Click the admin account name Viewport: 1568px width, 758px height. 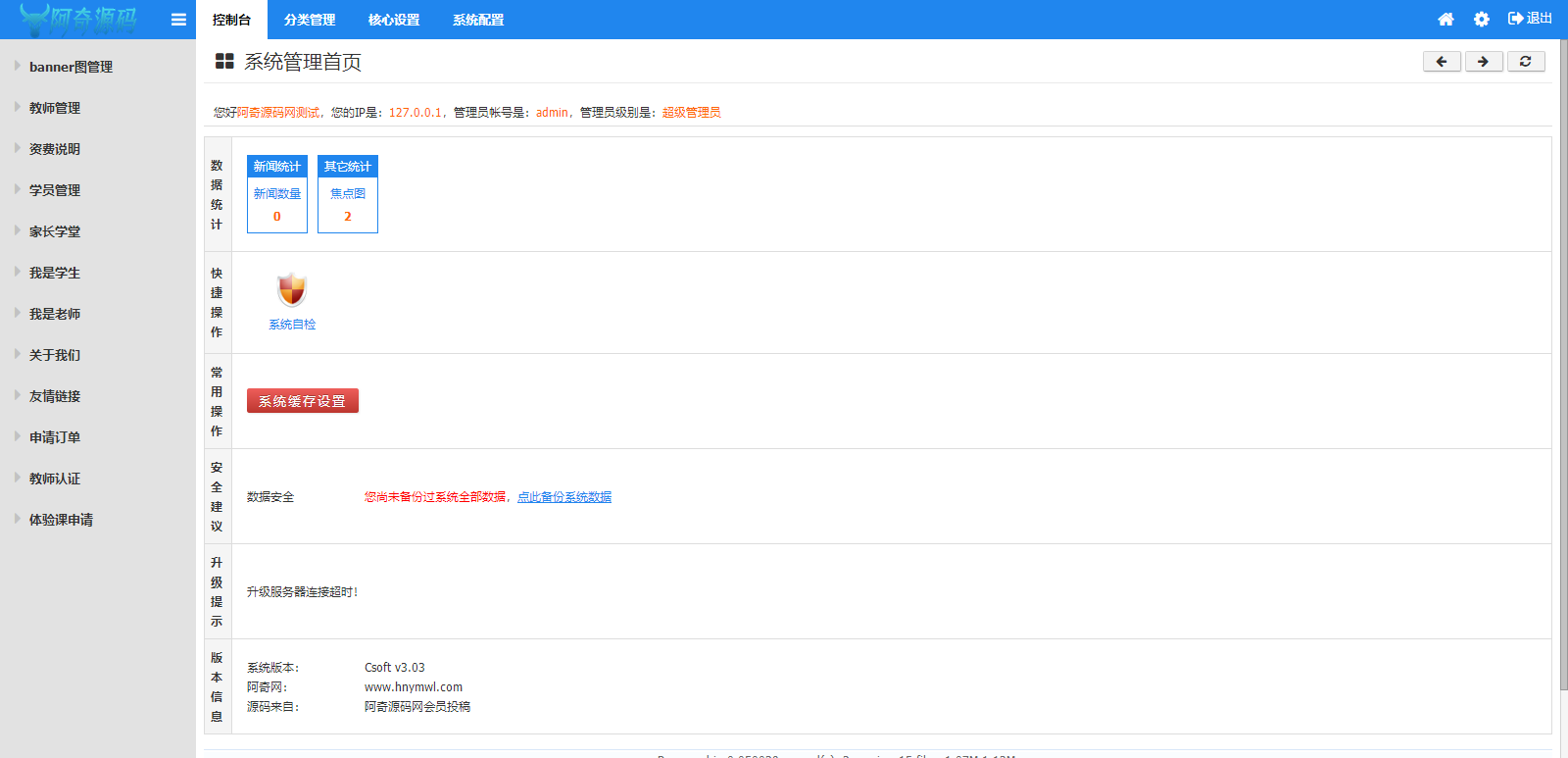point(552,113)
